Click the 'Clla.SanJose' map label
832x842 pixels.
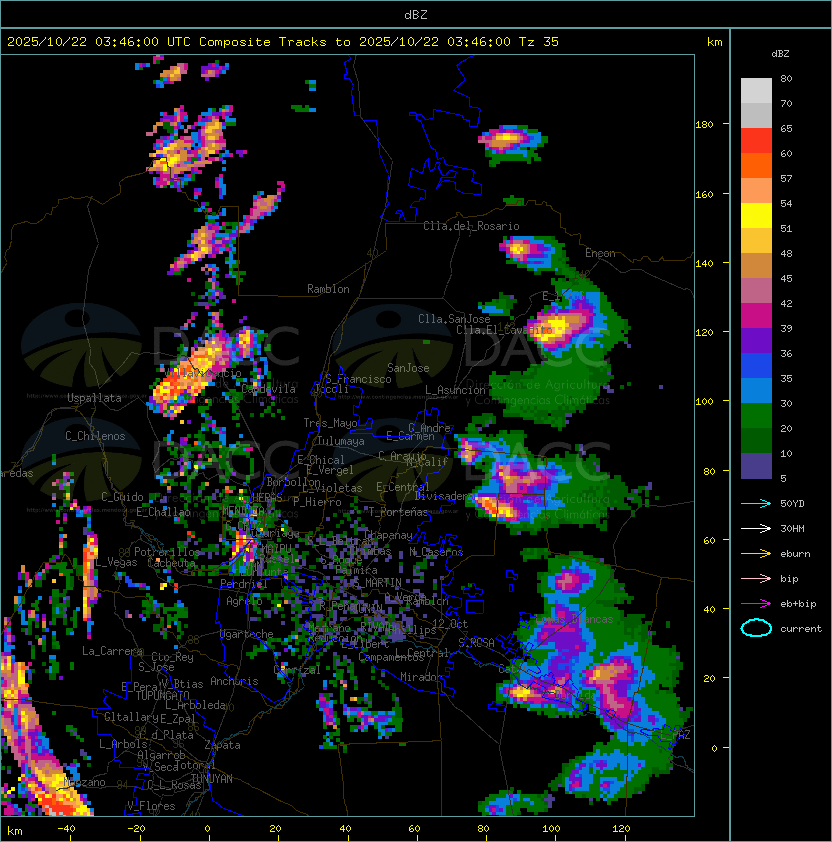click(x=454, y=319)
